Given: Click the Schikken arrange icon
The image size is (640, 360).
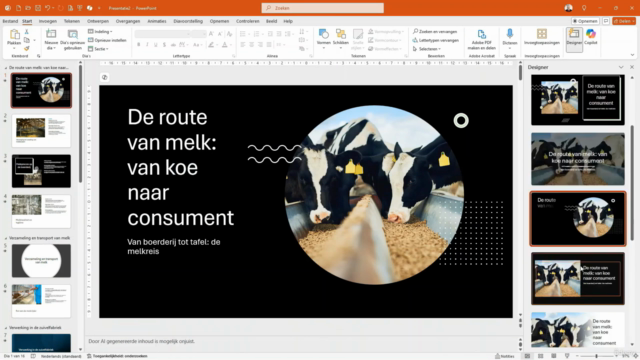Looking at the screenshot, I should [340, 34].
